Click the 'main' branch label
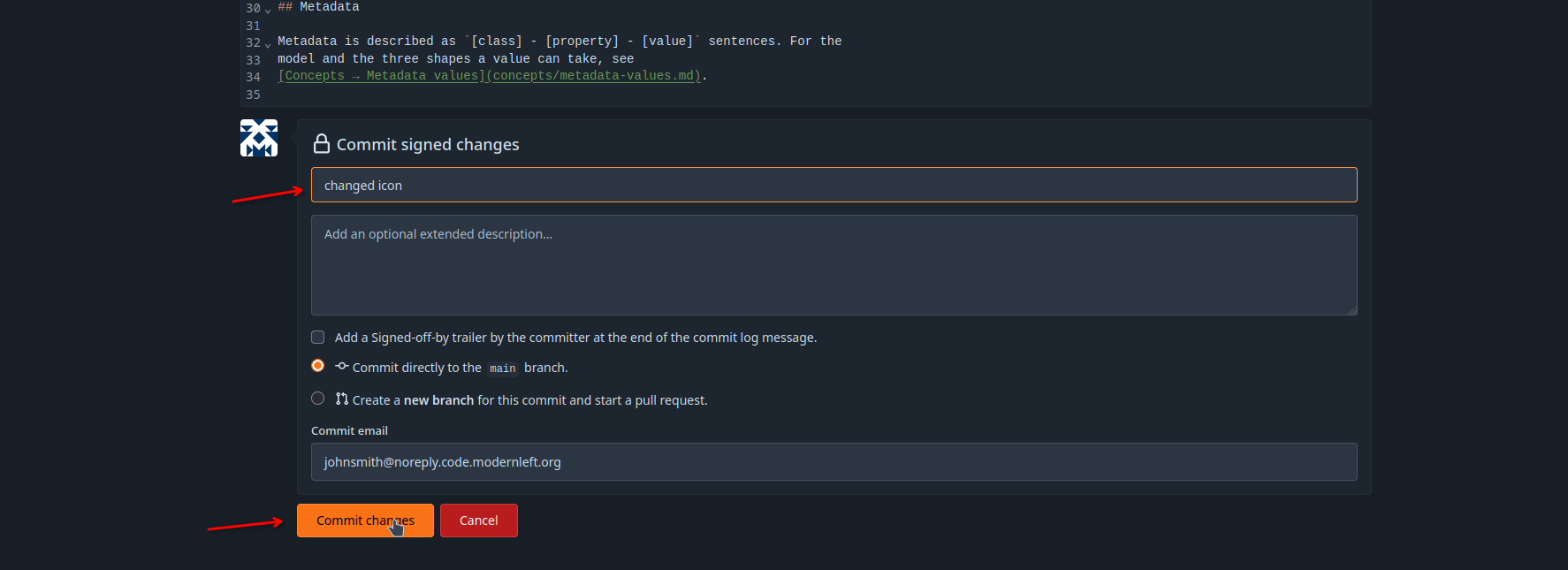Screen dimensions: 1568x570 (x=503, y=368)
